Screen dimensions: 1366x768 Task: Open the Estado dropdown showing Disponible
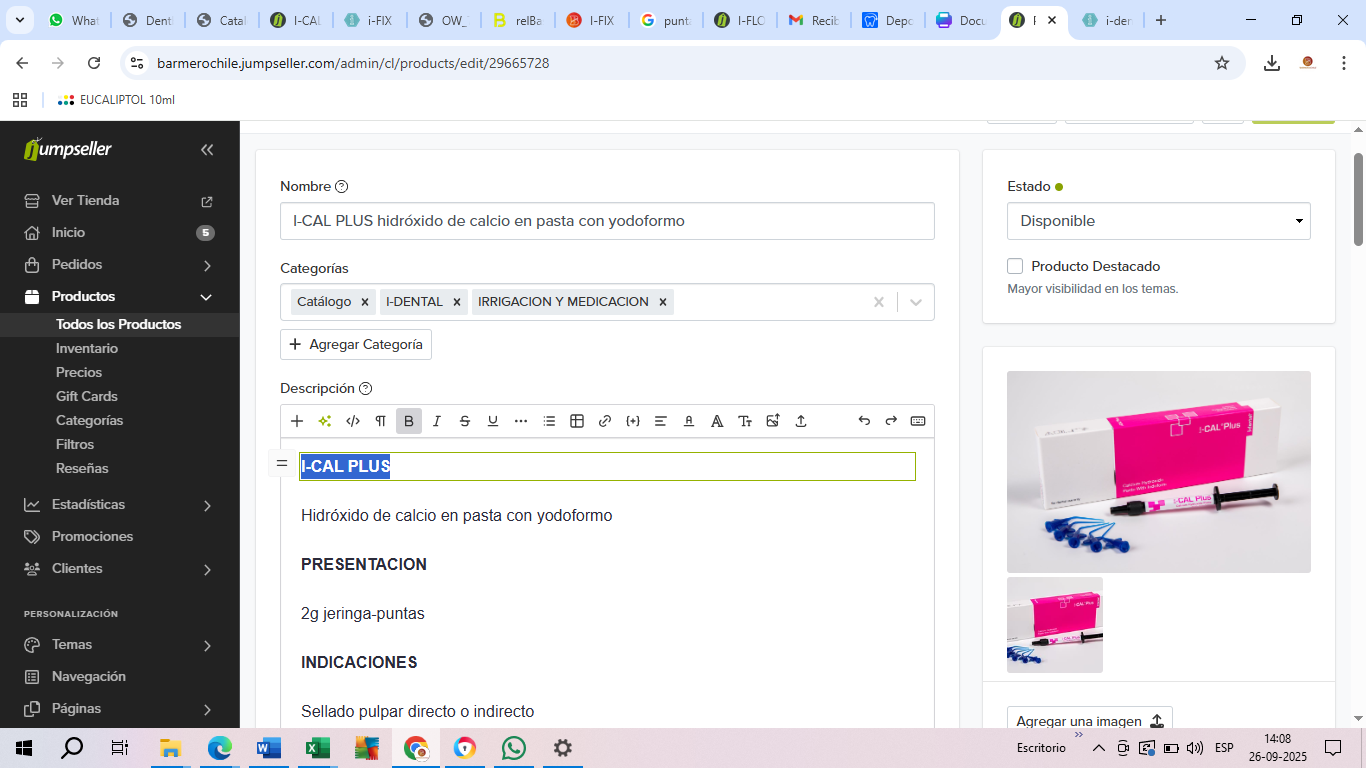click(x=1158, y=221)
